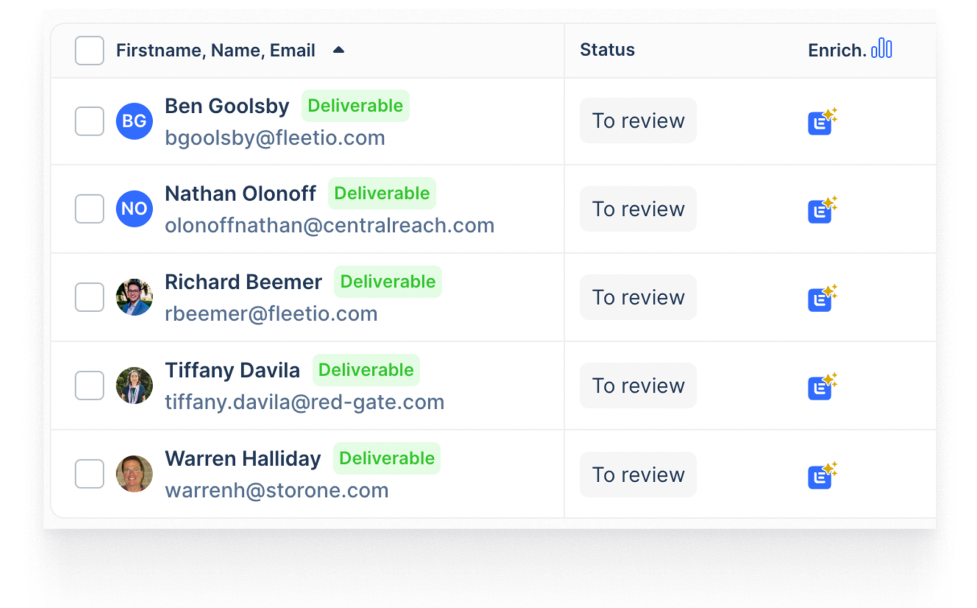977x608 pixels.
Task: Click Tiffany Davila's profile photo
Action: tap(134, 386)
